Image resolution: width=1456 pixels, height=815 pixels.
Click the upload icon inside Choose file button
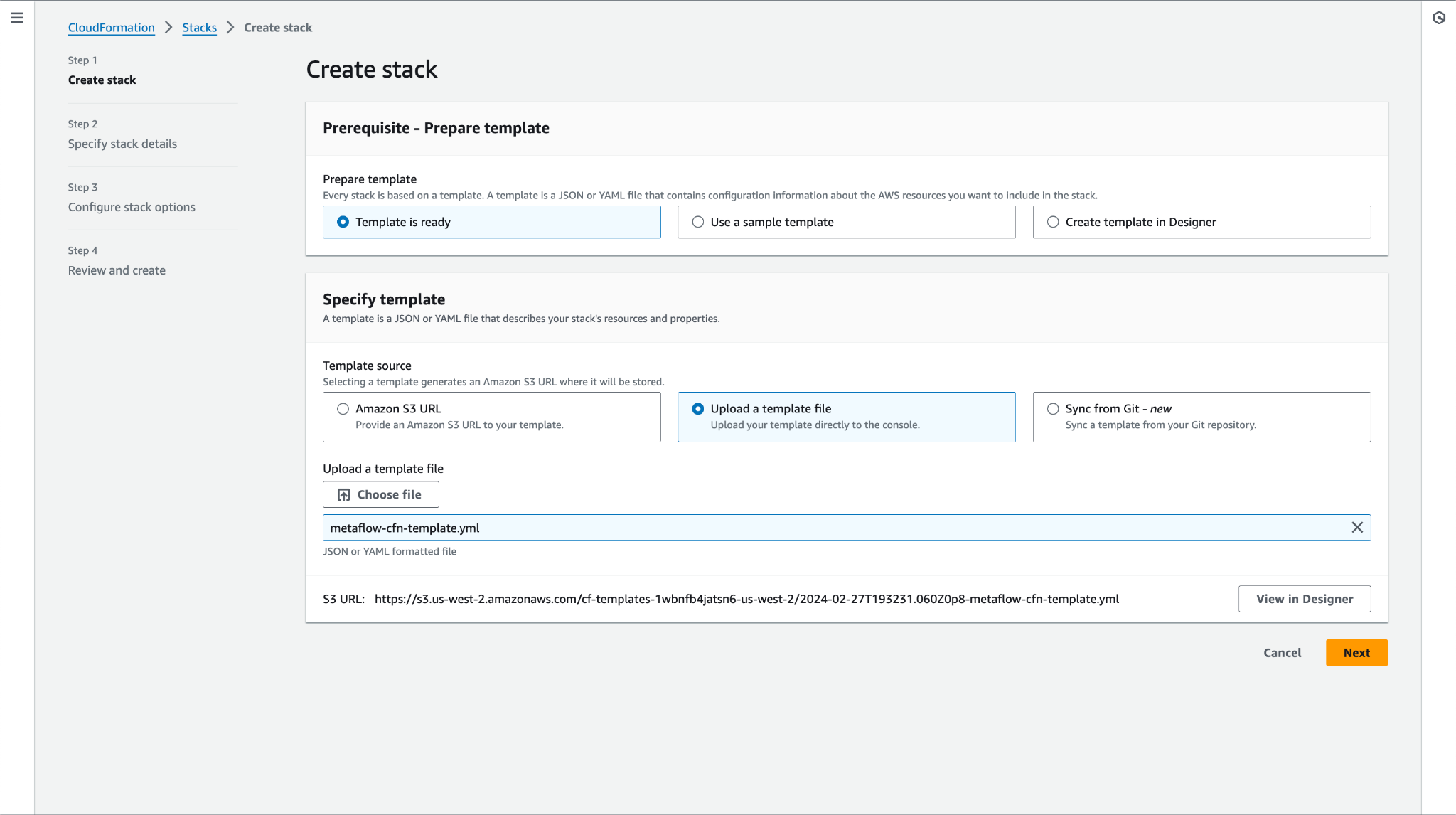344,494
